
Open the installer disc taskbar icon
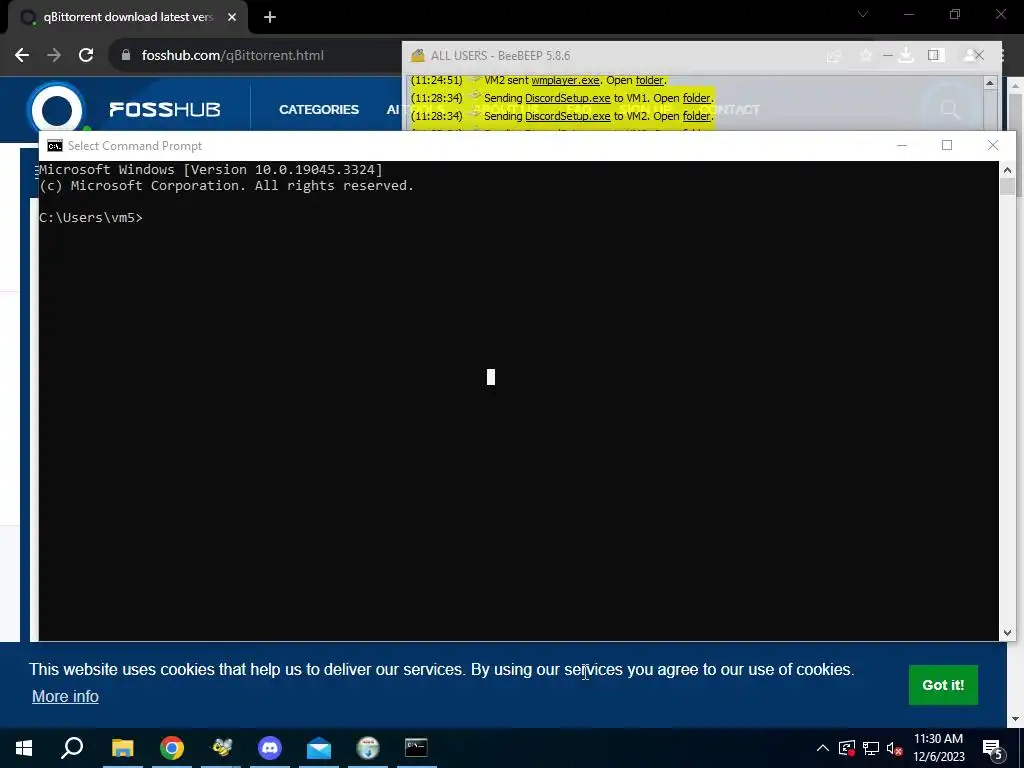pyautogui.click(x=368, y=748)
